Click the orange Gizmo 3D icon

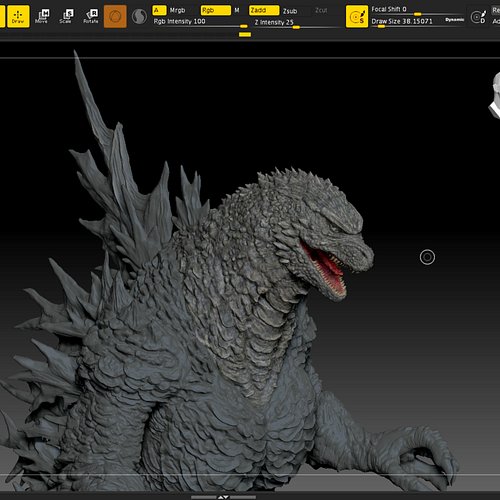(115, 16)
